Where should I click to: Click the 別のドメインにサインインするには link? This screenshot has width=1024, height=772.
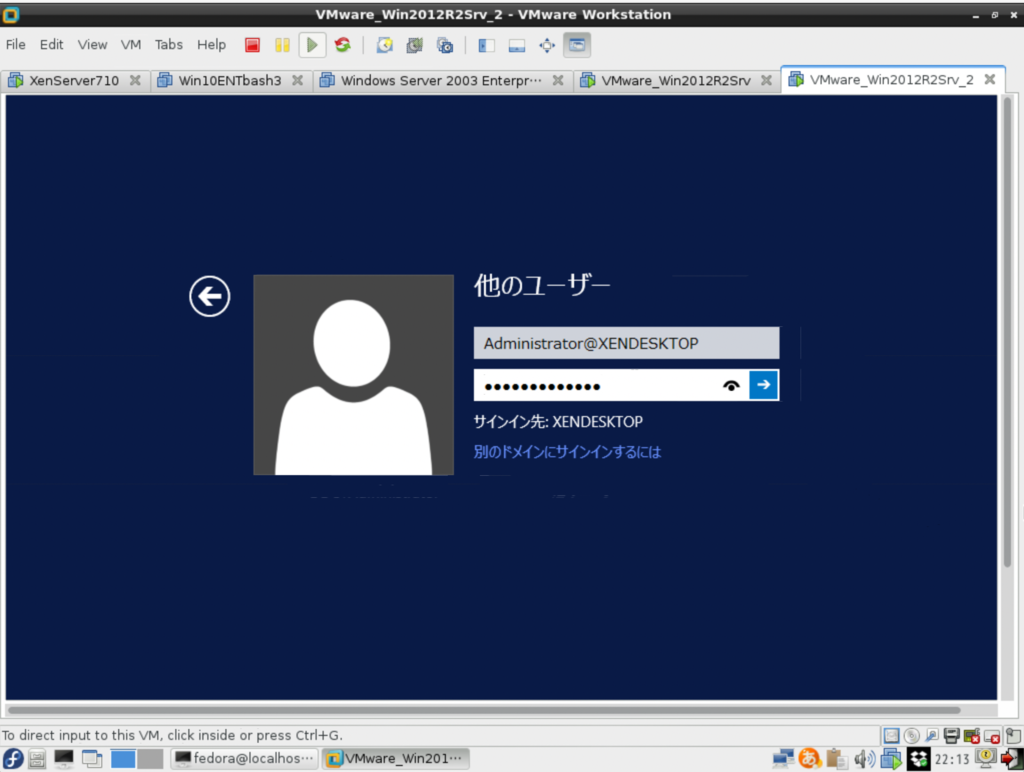point(568,452)
